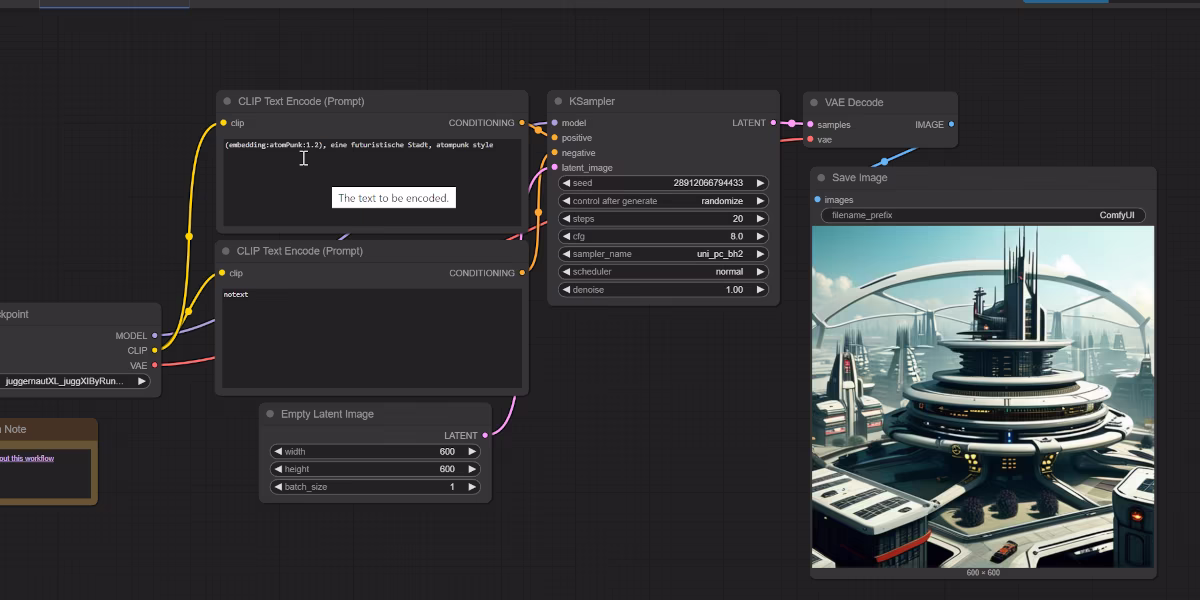Click the filename_prefix field showing ComfyUI
The width and height of the screenshot is (1200, 600).
point(983,215)
